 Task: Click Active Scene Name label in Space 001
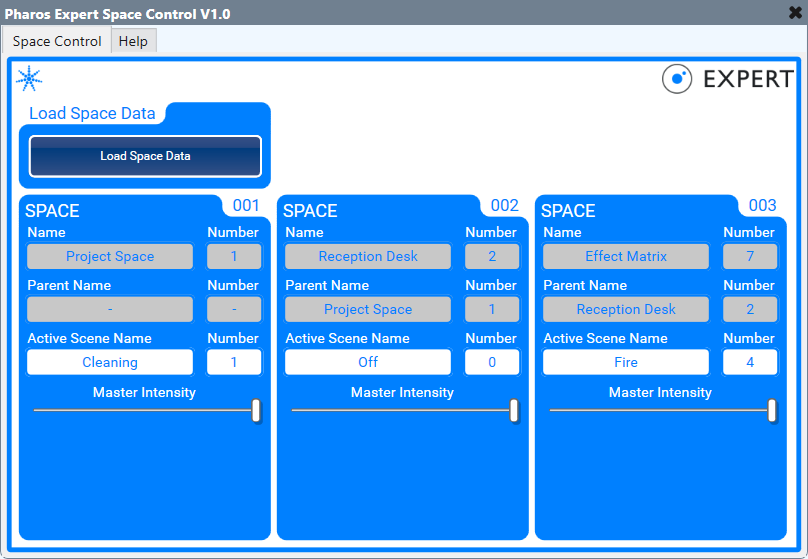[x=90, y=338]
